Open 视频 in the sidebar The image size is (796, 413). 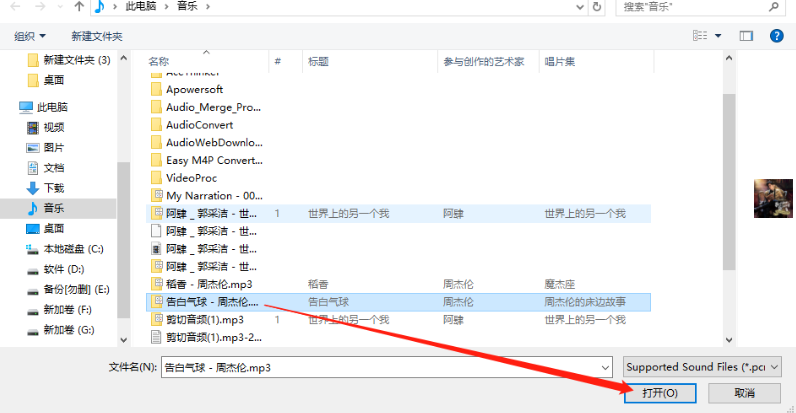(x=46, y=127)
